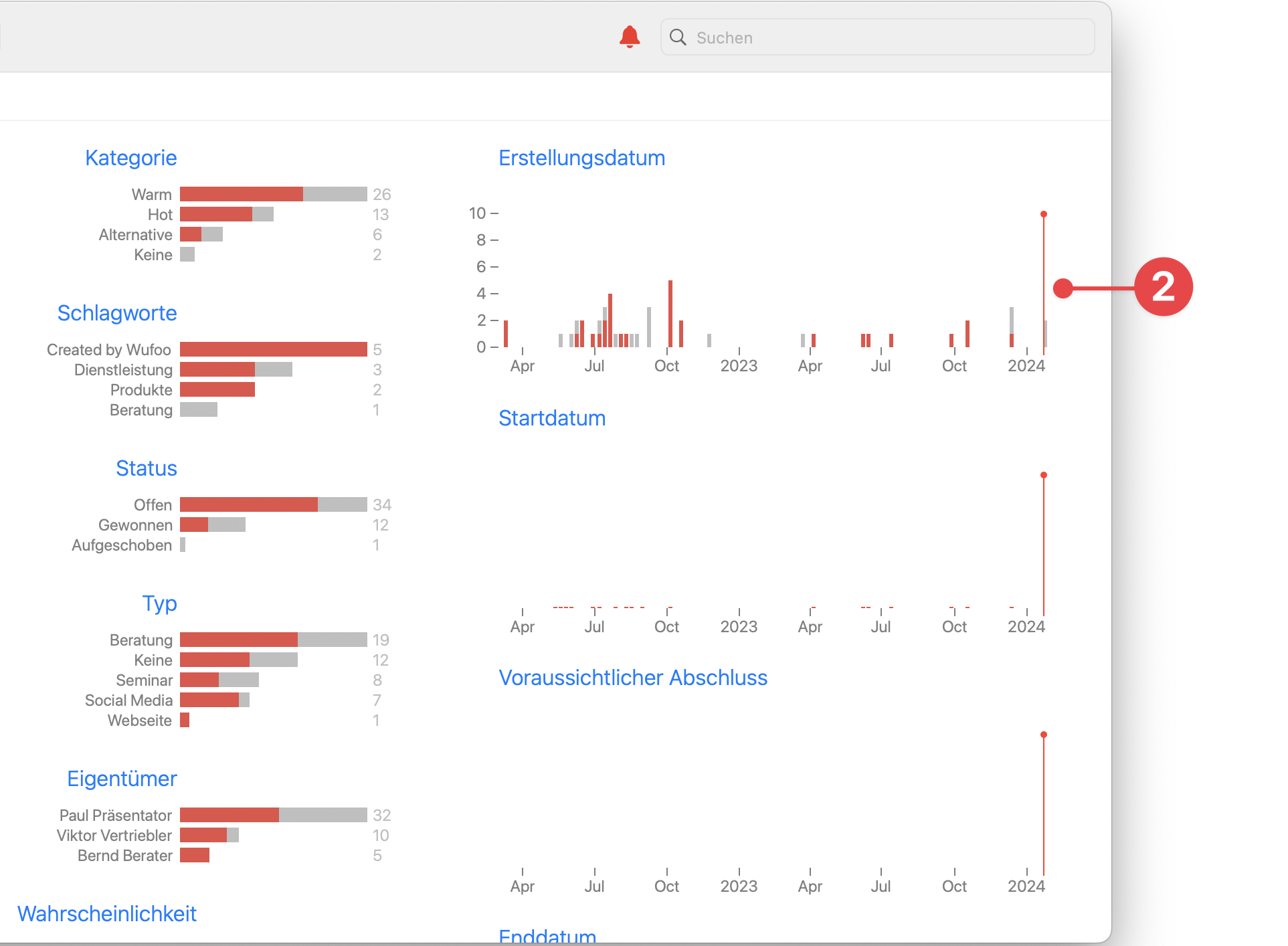Open the Eigentümer section heading
Screen dimensions: 1288x946
tap(122, 779)
